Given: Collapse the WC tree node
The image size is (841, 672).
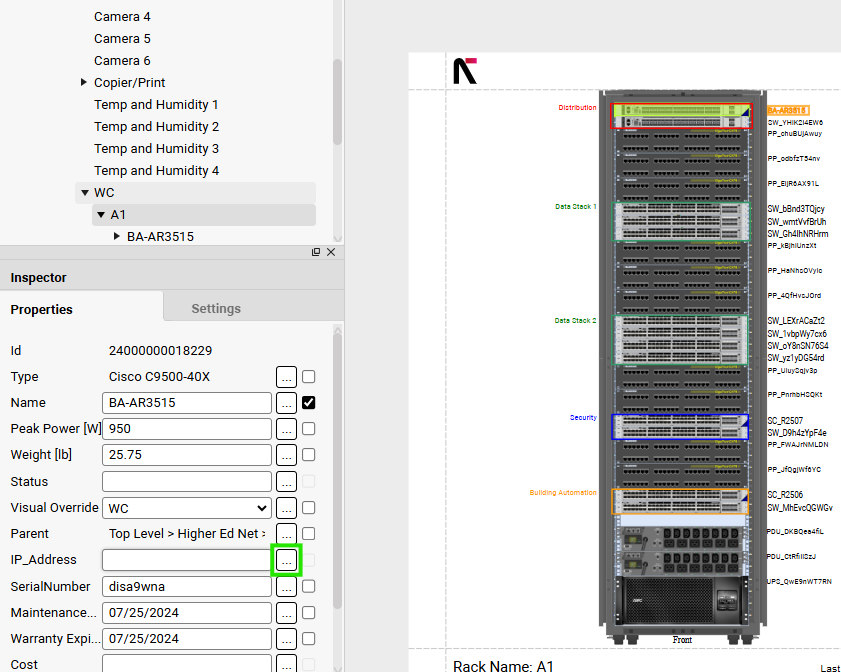Looking at the screenshot, I should tap(85, 193).
